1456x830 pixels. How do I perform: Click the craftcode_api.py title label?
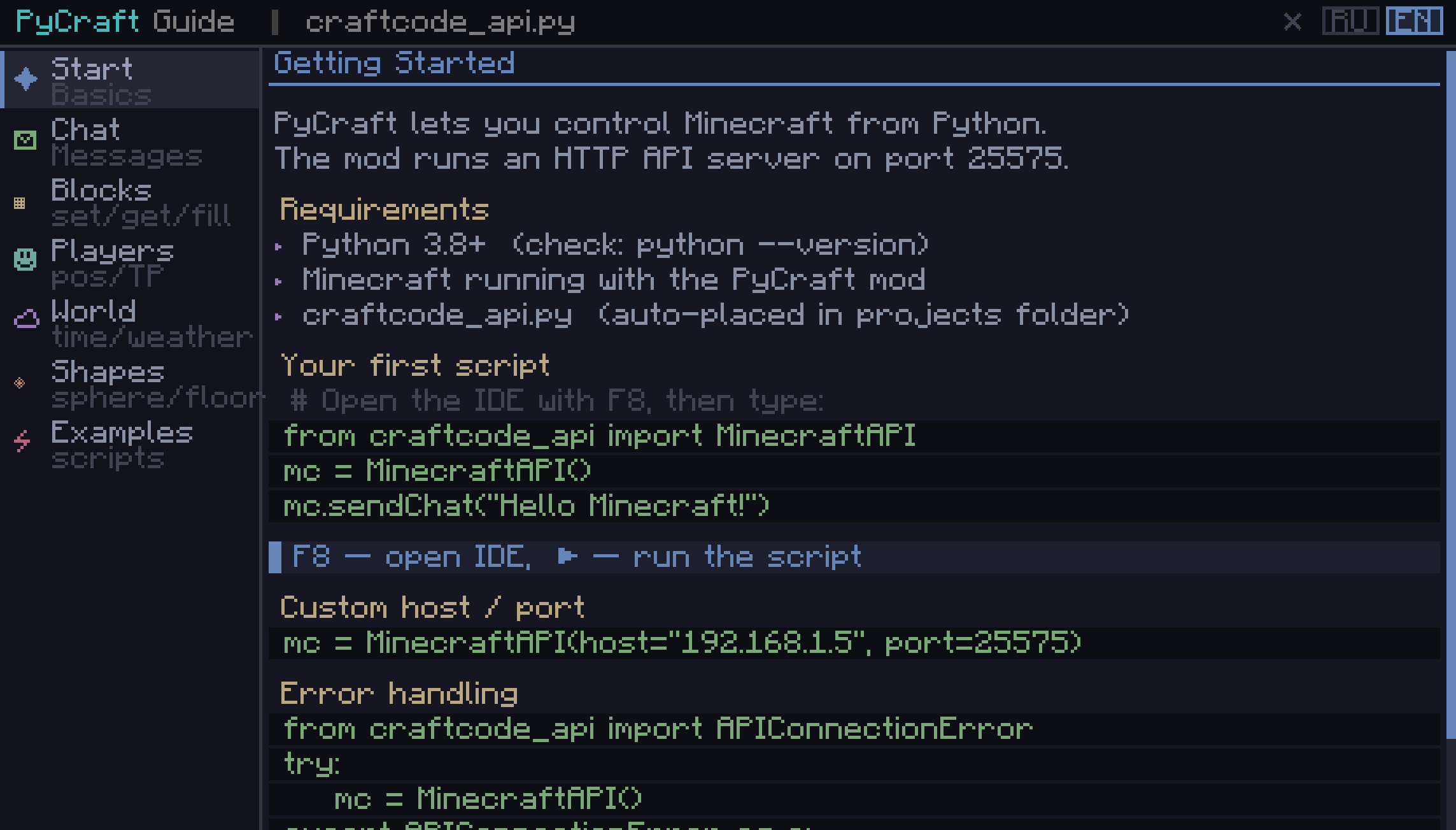tap(440, 22)
